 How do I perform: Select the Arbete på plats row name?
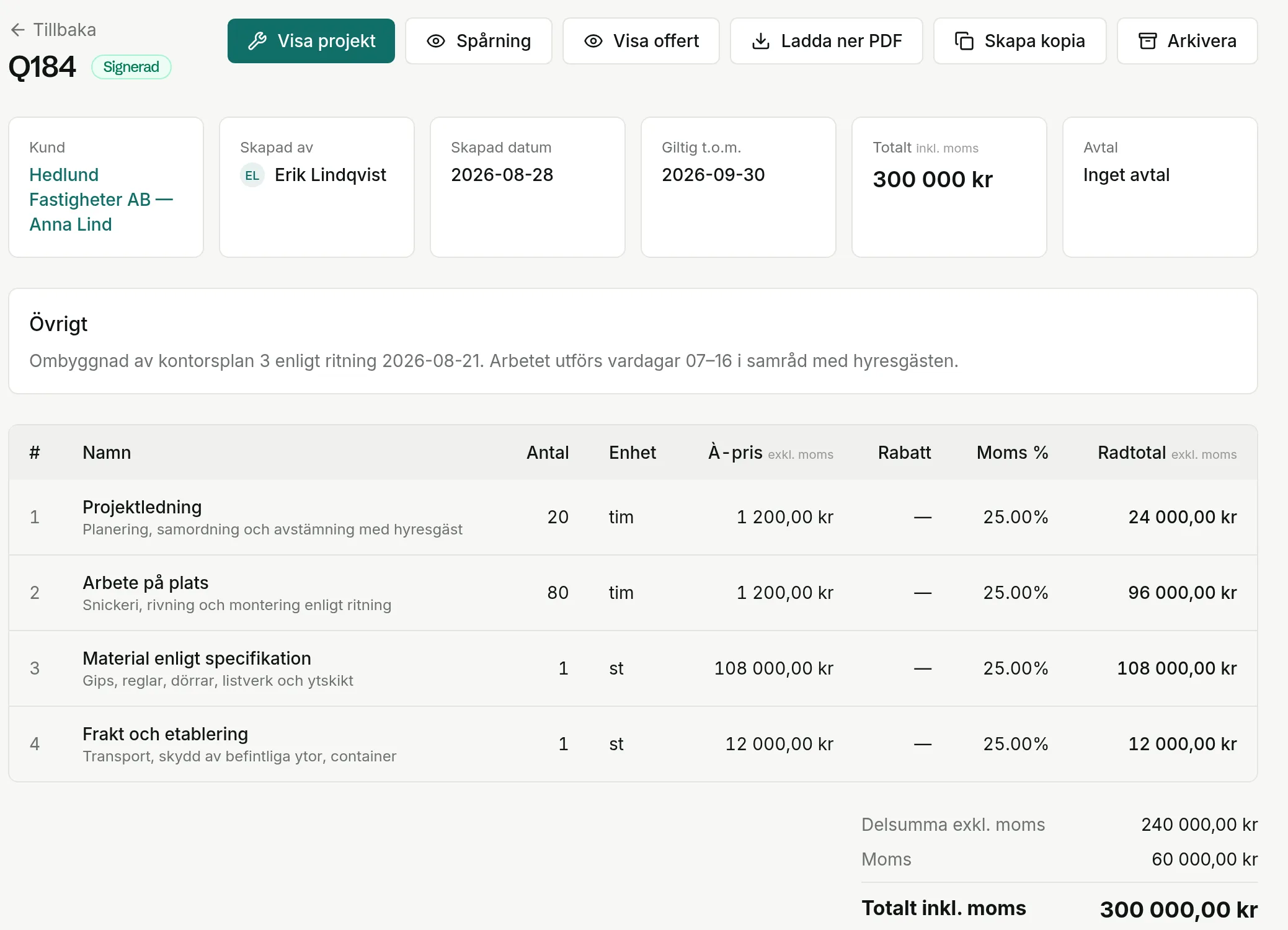point(146,583)
